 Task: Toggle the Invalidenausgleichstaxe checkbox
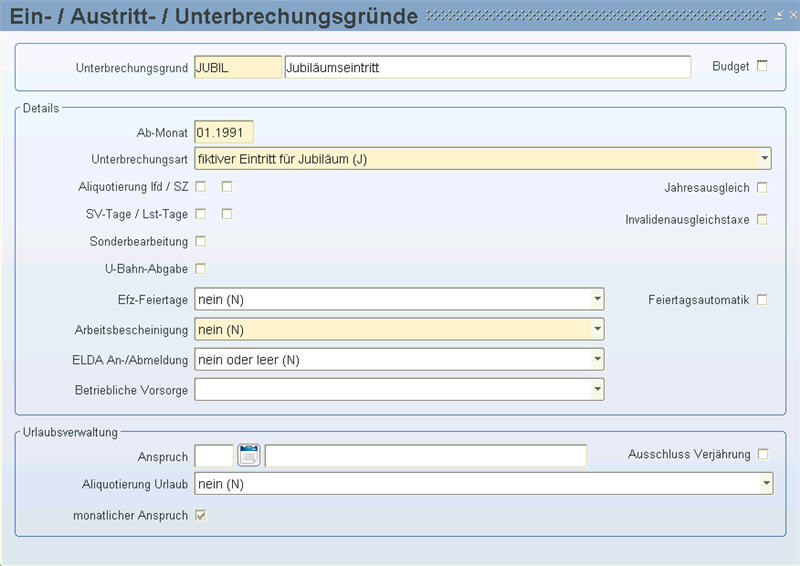762,219
